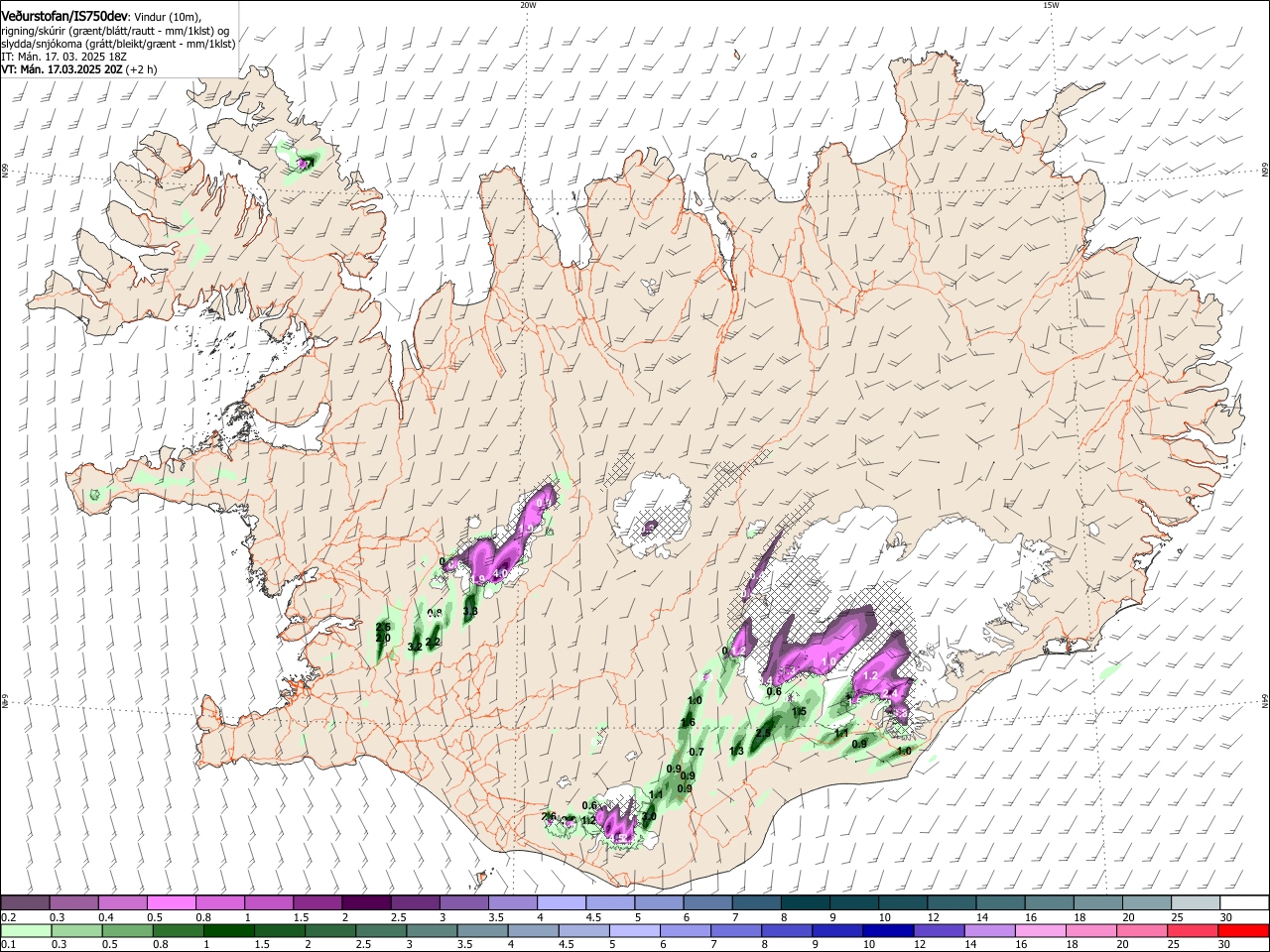This screenshot has width=1270, height=952.
Task: Click the 2.2 precipitation value on the map
Action: (x=433, y=642)
